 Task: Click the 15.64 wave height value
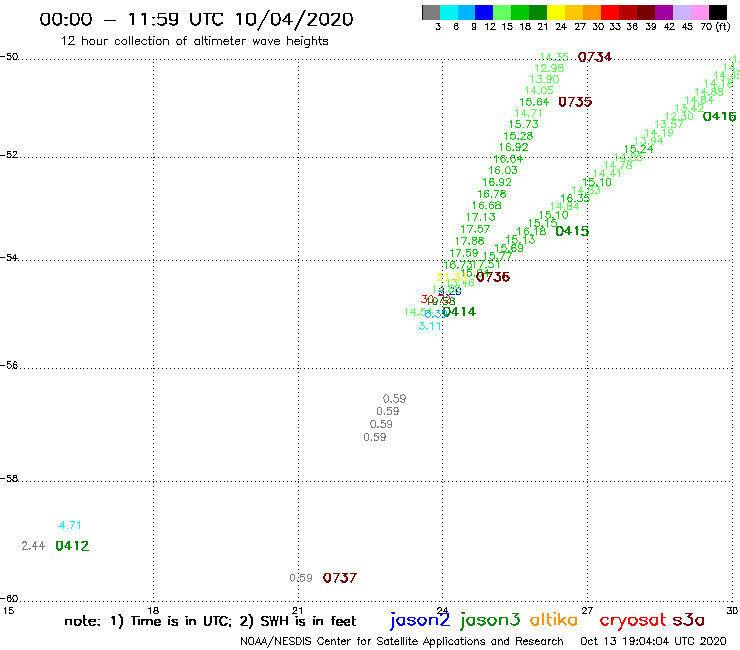point(534,102)
